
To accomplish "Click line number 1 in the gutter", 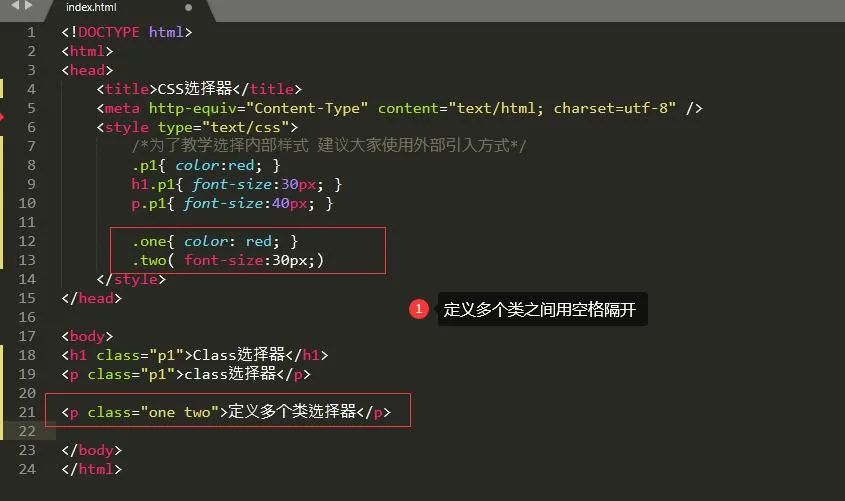I will [x=31, y=32].
